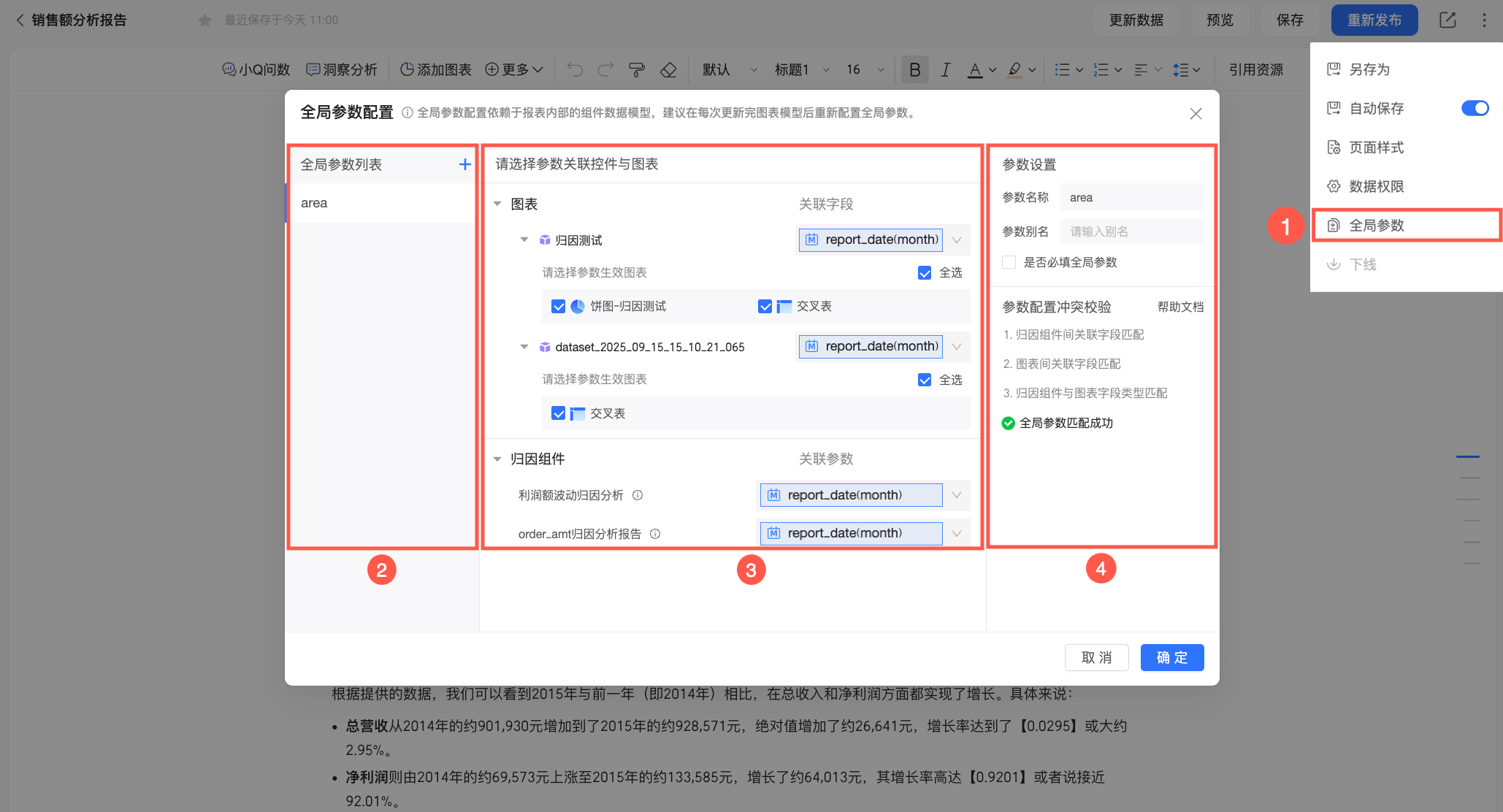Toggle bold text formatting
This screenshot has width=1503, height=812.
(914, 69)
